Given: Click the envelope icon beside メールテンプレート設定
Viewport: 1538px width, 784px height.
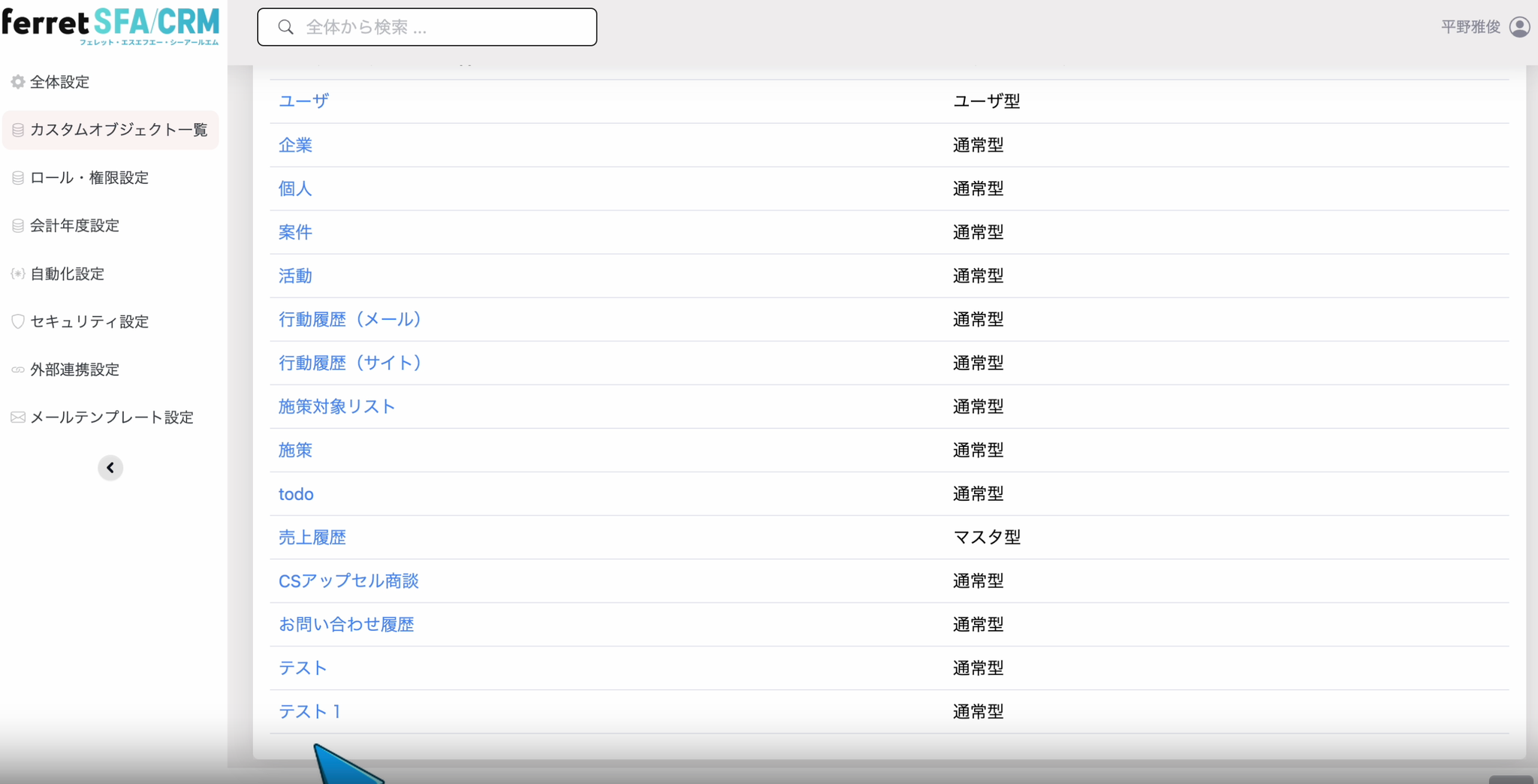Looking at the screenshot, I should click(x=18, y=418).
